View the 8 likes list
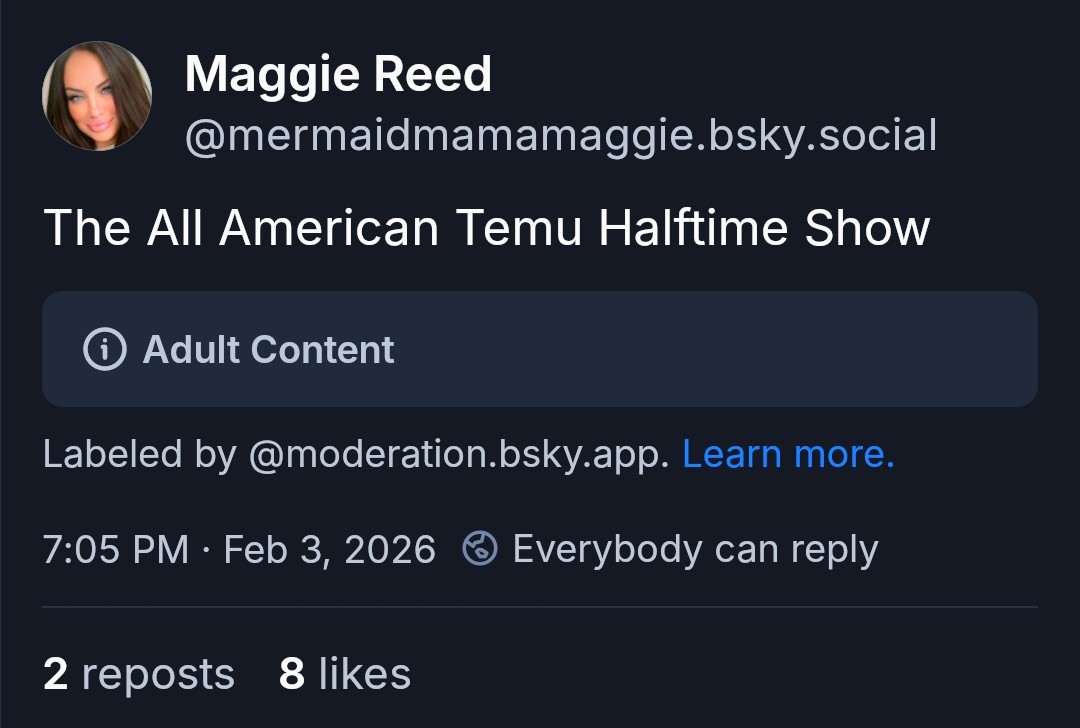Image resolution: width=1080 pixels, height=728 pixels. coord(345,674)
